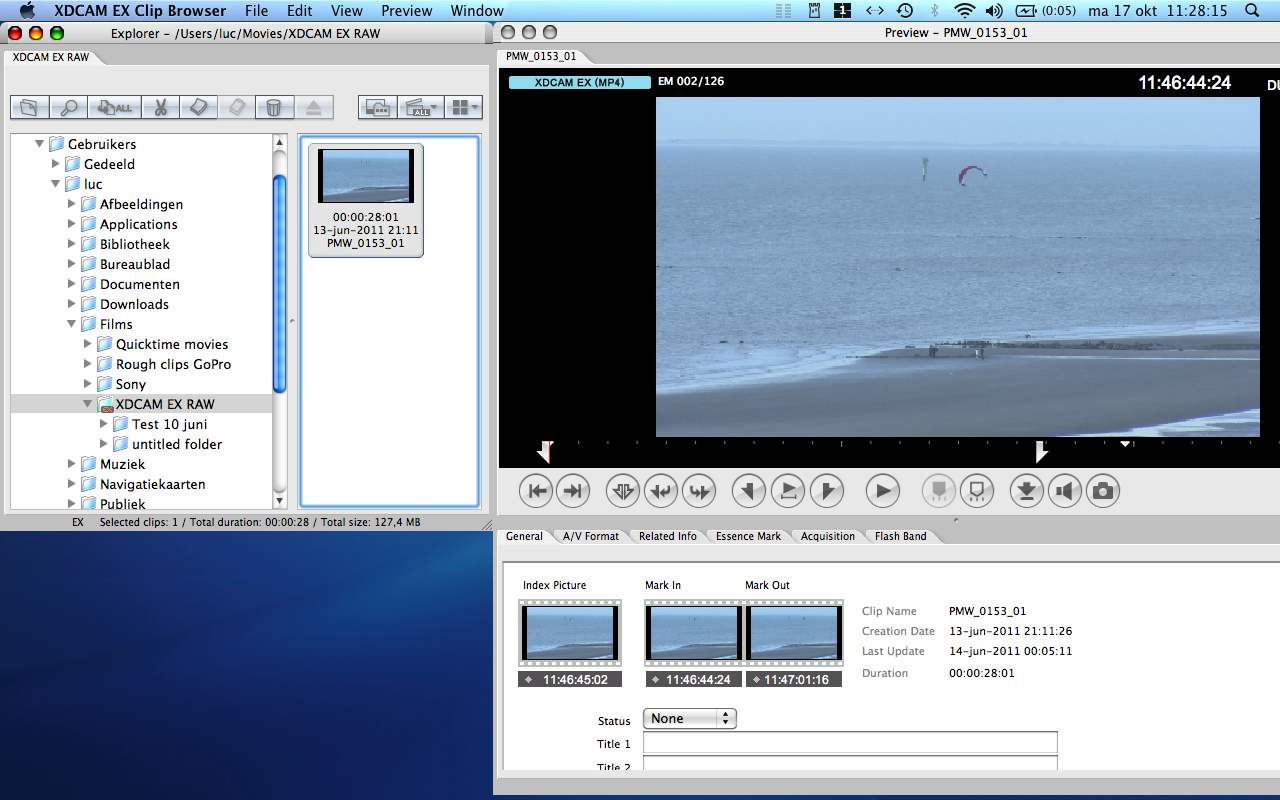
Task: Select the Muziek folder
Action: click(x=113, y=464)
